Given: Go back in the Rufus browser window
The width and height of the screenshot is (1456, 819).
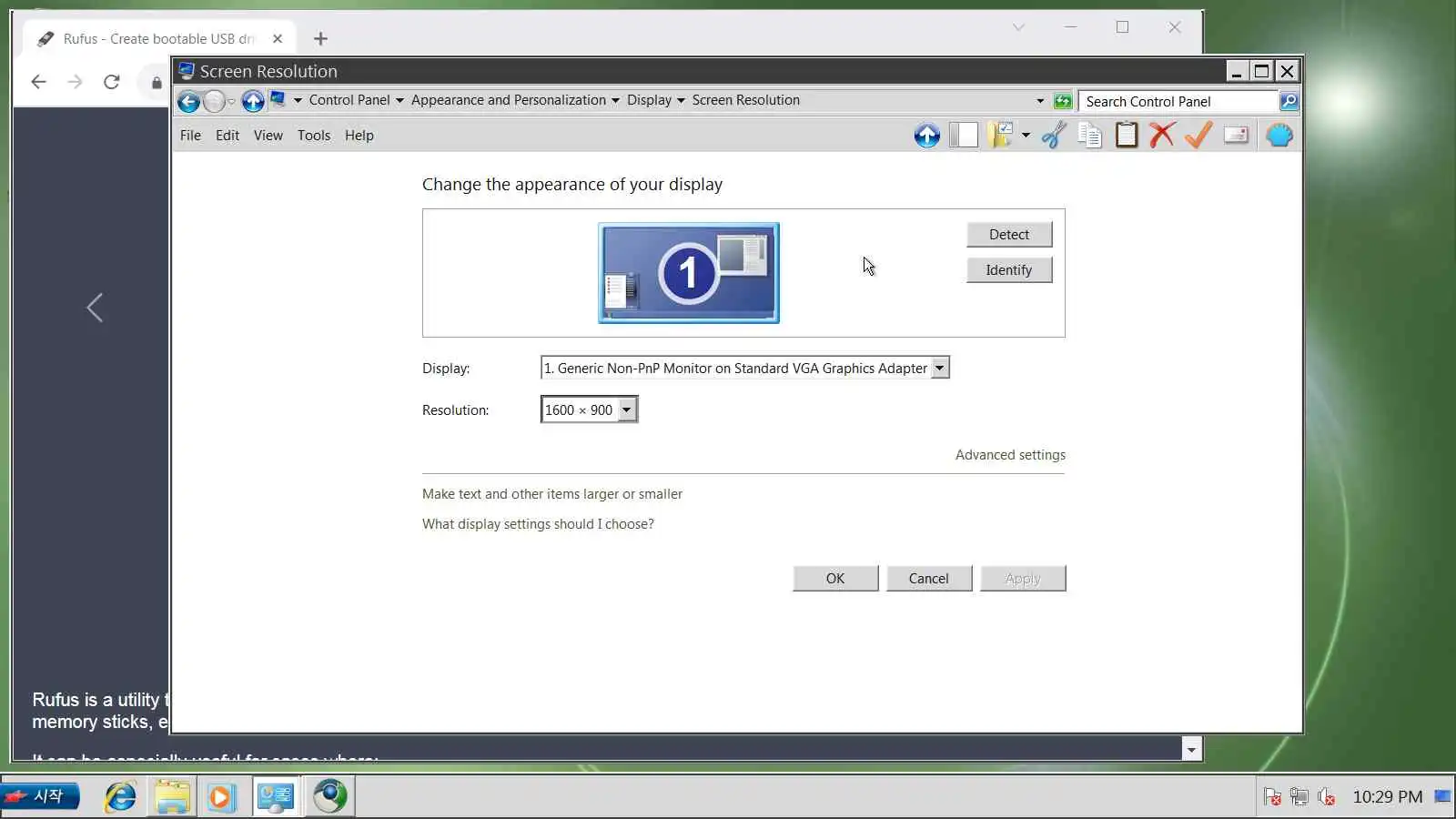Looking at the screenshot, I should [38, 82].
